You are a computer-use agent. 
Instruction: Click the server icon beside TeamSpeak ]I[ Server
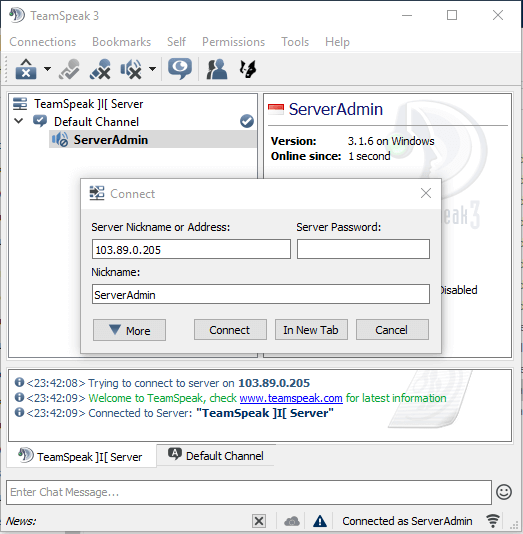pos(20,104)
